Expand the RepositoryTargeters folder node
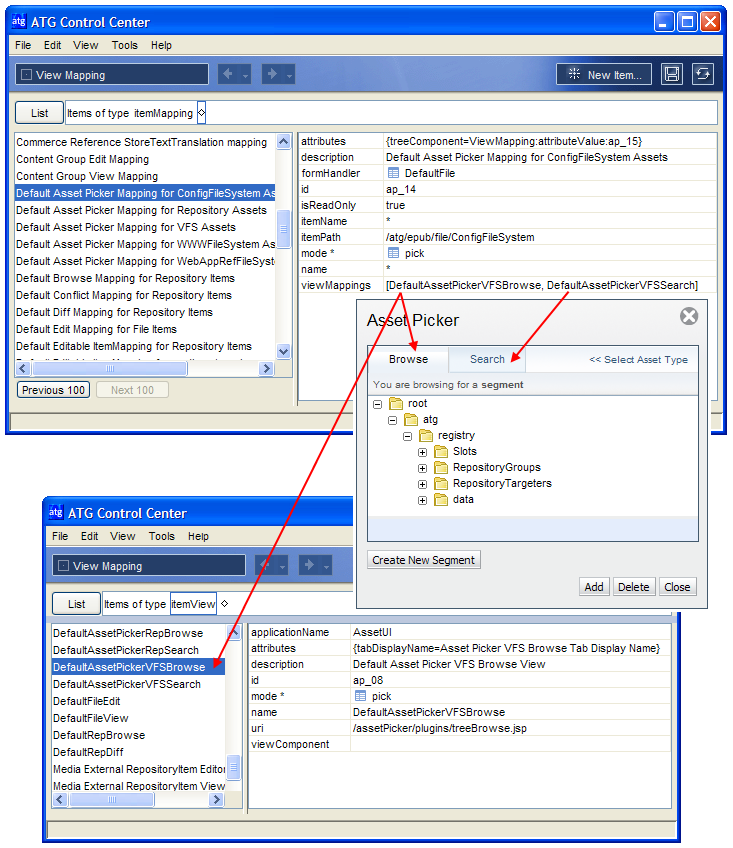733x848 pixels. pos(422,485)
